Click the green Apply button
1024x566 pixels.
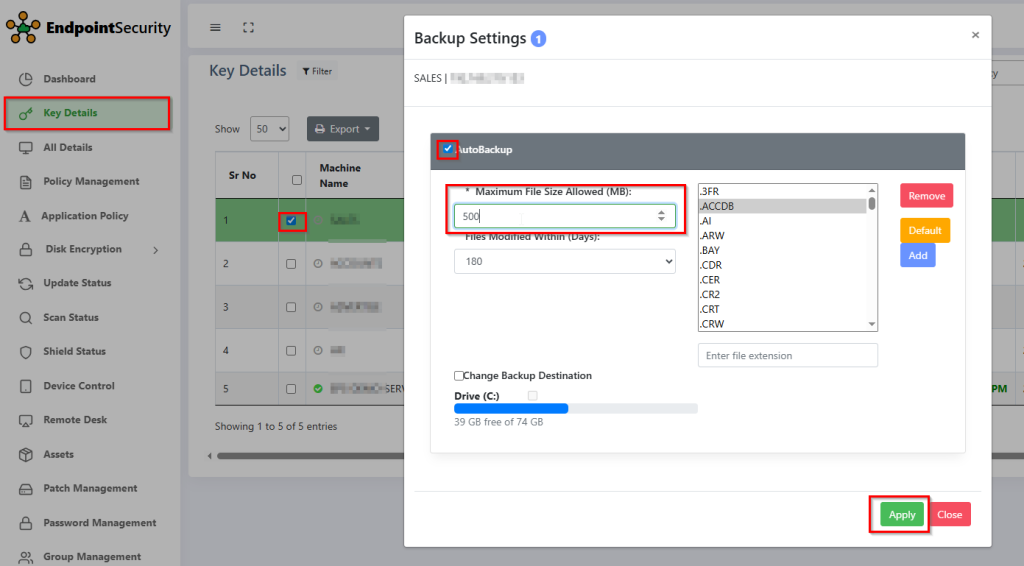coord(902,515)
